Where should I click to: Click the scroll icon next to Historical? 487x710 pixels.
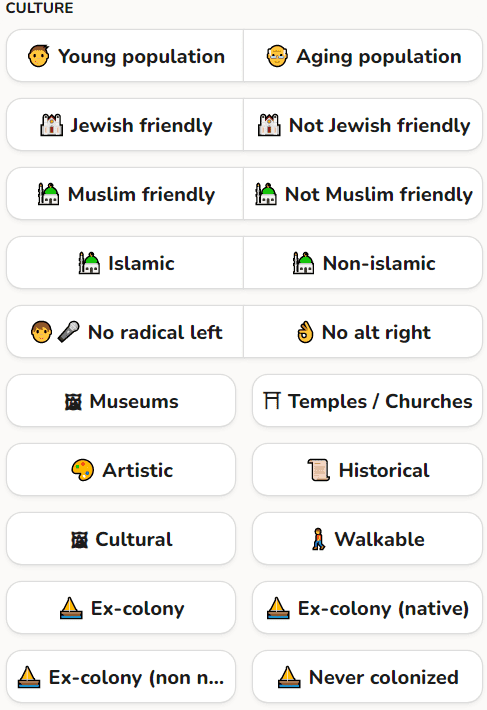point(319,470)
